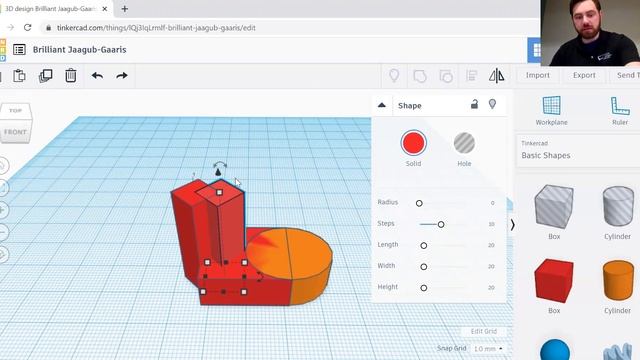Select the Workplane tool

coord(551,111)
